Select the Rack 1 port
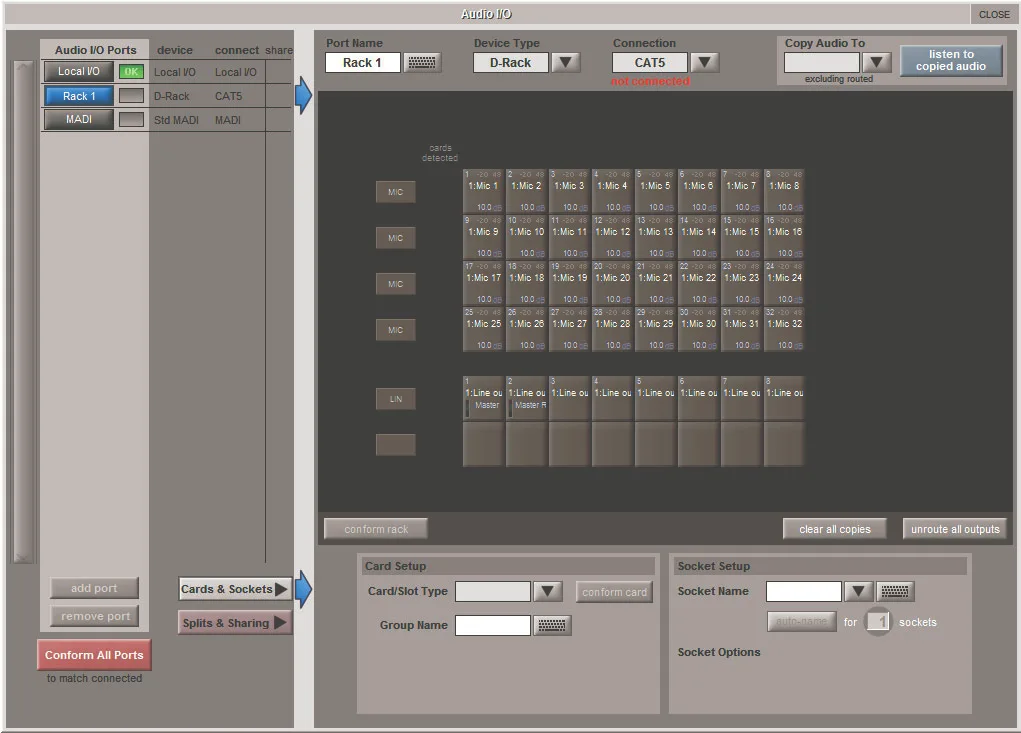 79,96
